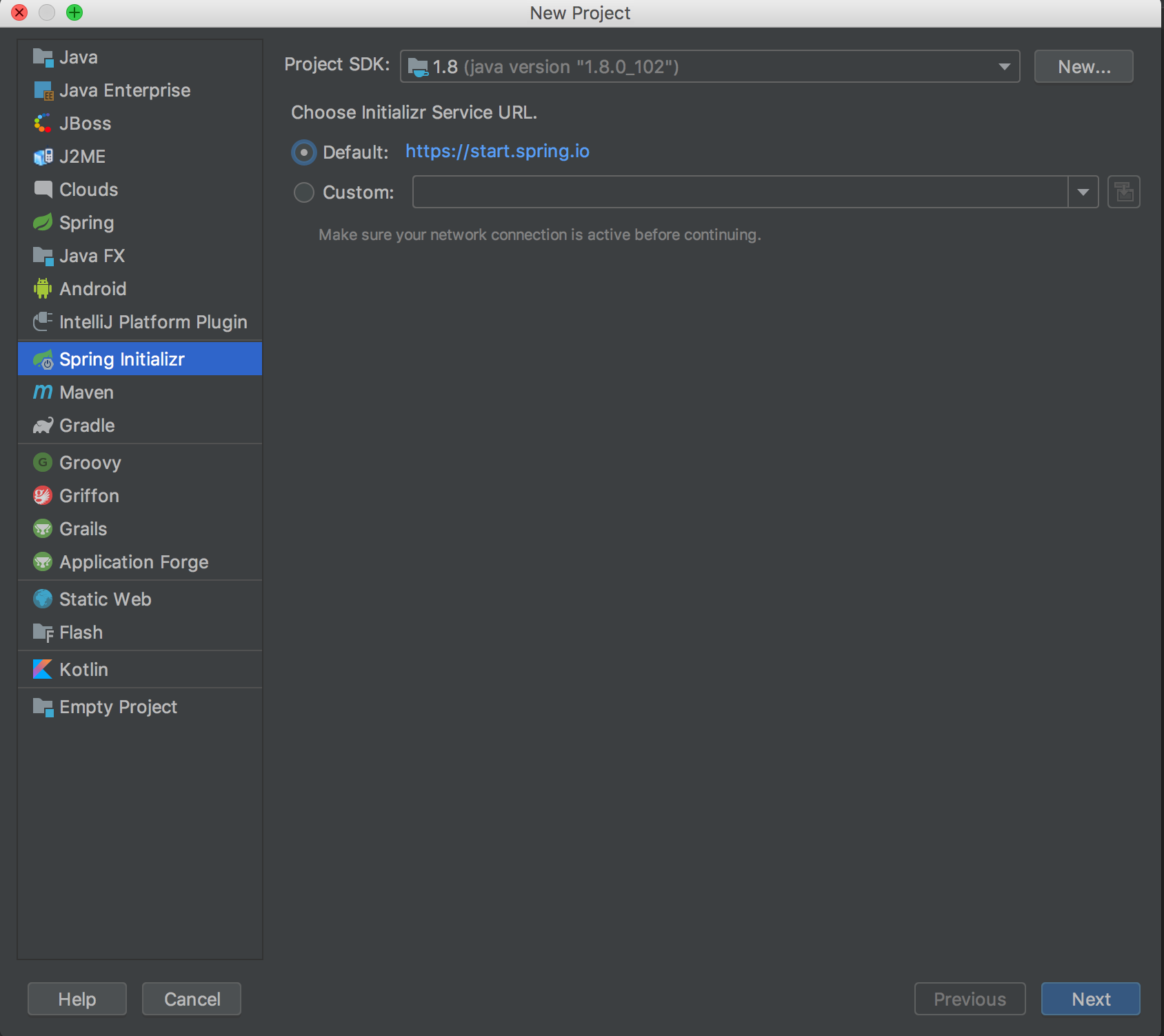The image size is (1164, 1036).
Task: Click the Help button
Action: pyautogui.click(x=77, y=999)
